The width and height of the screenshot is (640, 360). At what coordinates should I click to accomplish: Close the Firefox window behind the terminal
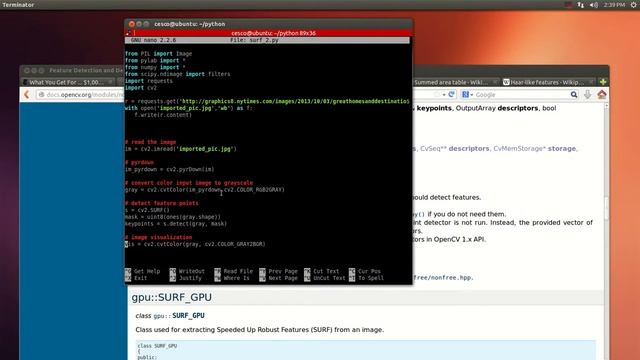27,71
